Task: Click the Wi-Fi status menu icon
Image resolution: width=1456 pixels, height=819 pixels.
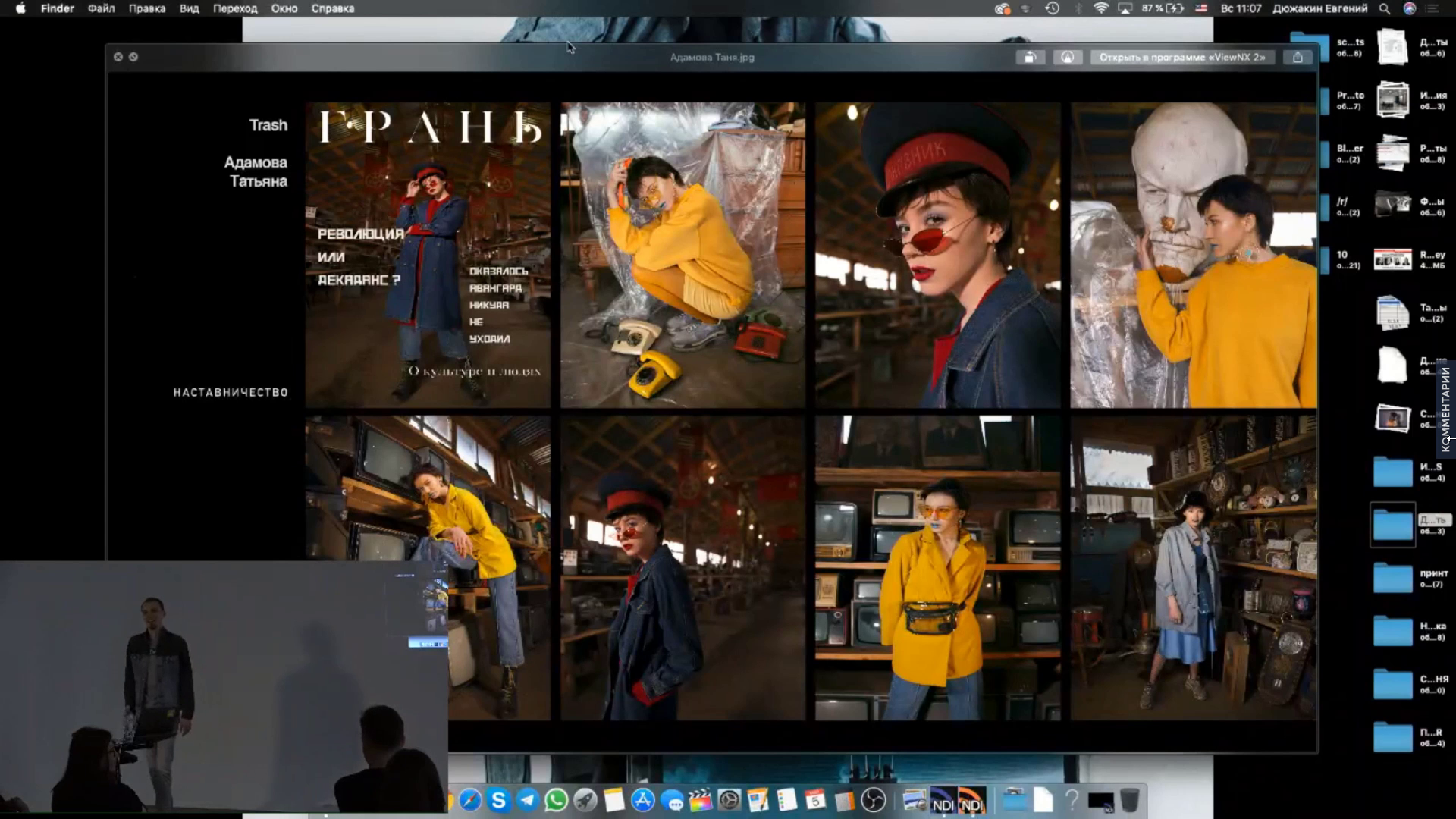Action: pos(1100,8)
